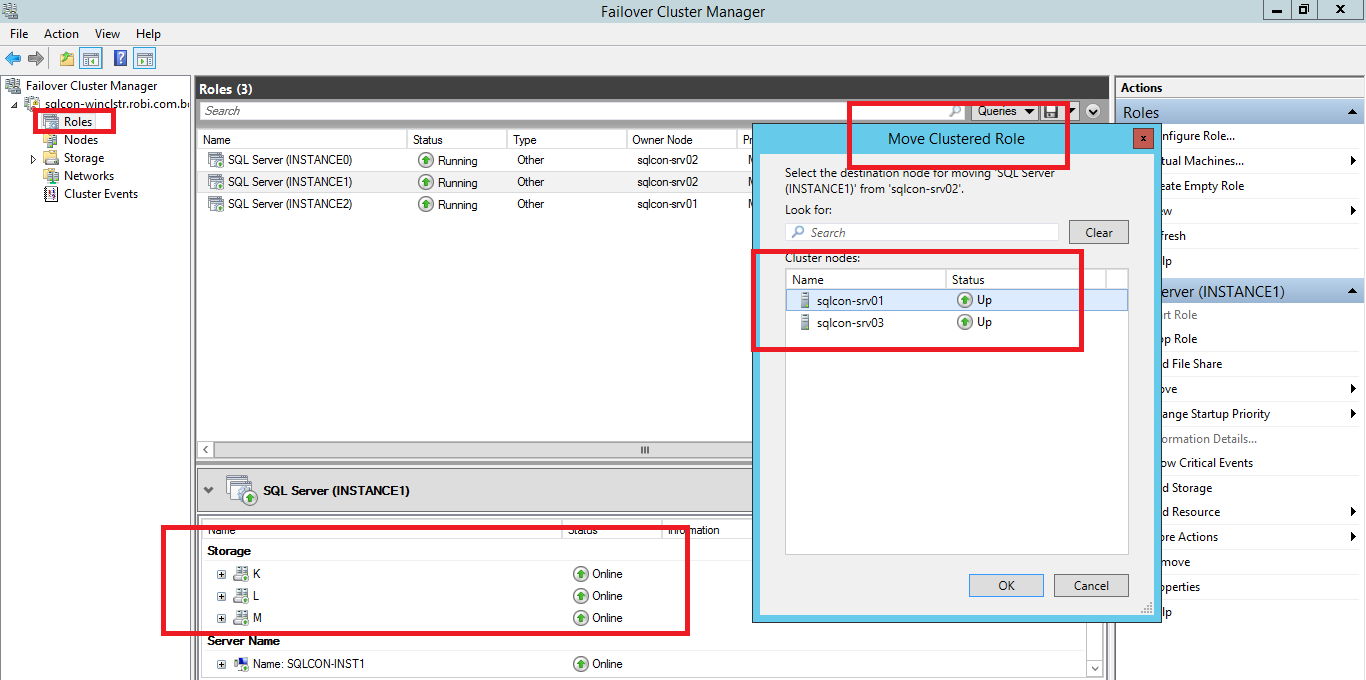The width and height of the screenshot is (1366, 680).
Task: Open the File menu
Action: tap(19, 34)
